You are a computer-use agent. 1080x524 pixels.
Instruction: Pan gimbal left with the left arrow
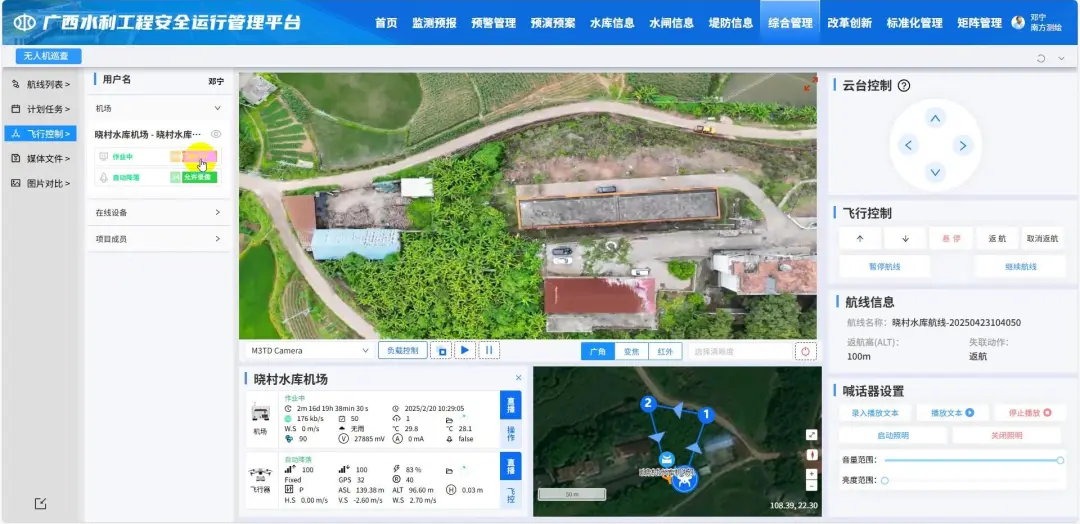tap(908, 146)
